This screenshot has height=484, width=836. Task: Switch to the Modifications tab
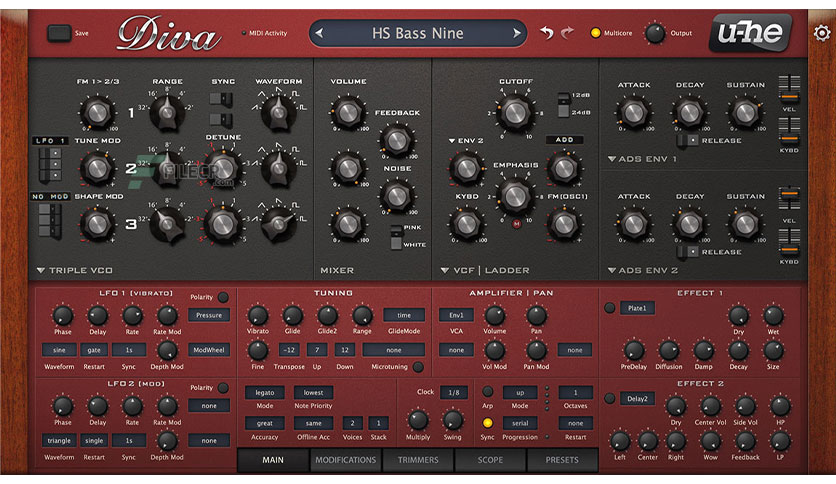click(345, 459)
